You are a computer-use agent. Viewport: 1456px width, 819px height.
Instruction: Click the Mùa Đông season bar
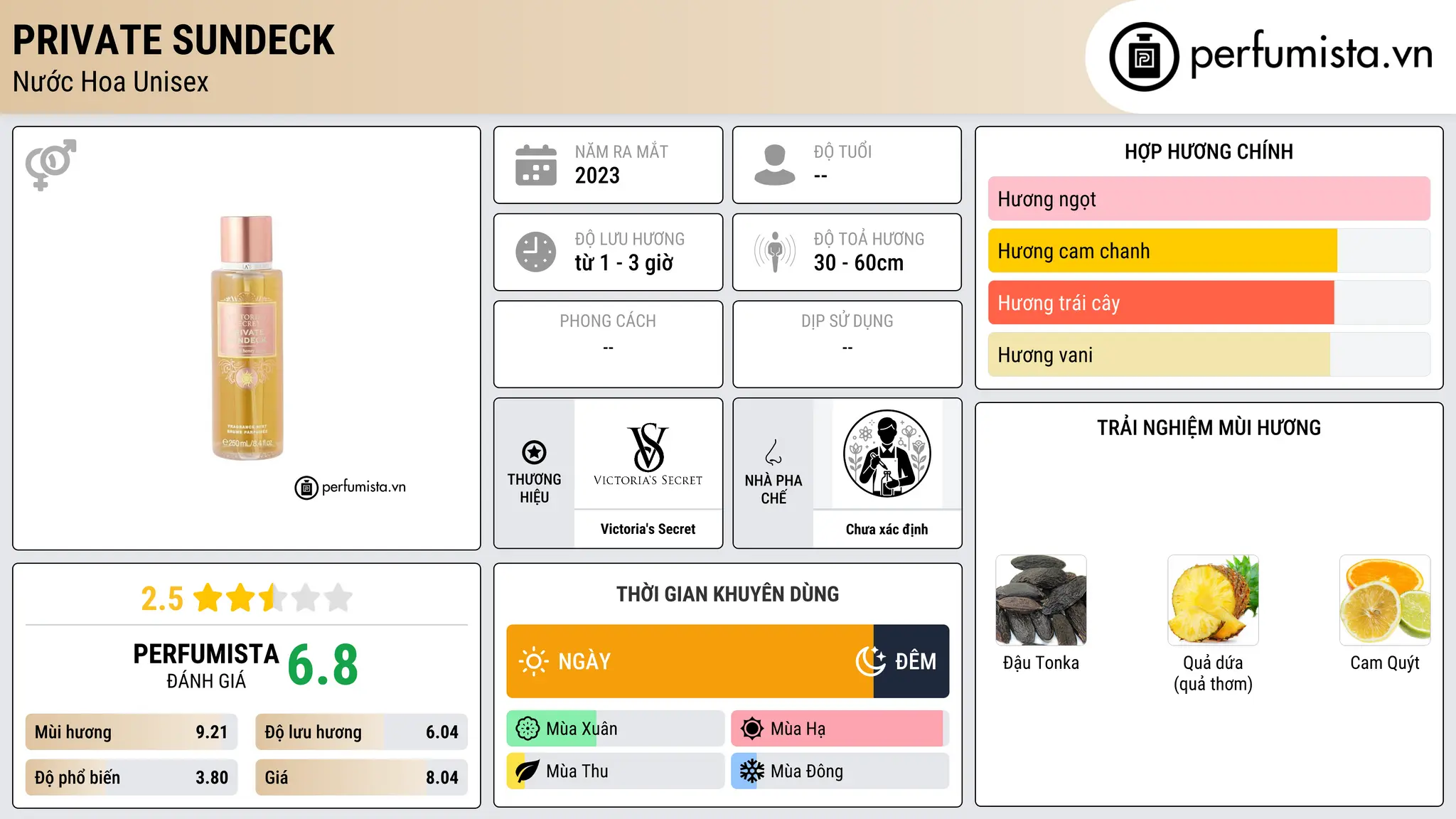click(x=840, y=771)
